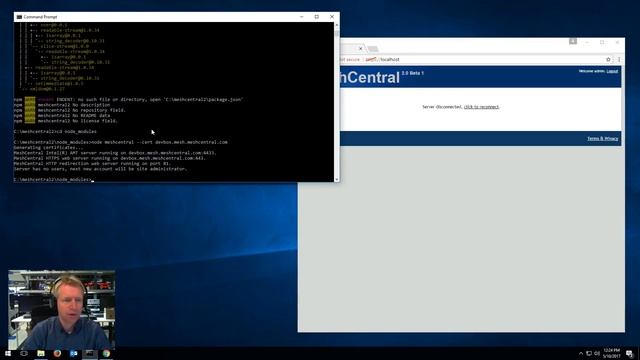Screen dimensions: 640x360
Task: Click the Command Prompt scrollbar down arrow
Action: click(x=336, y=179)
